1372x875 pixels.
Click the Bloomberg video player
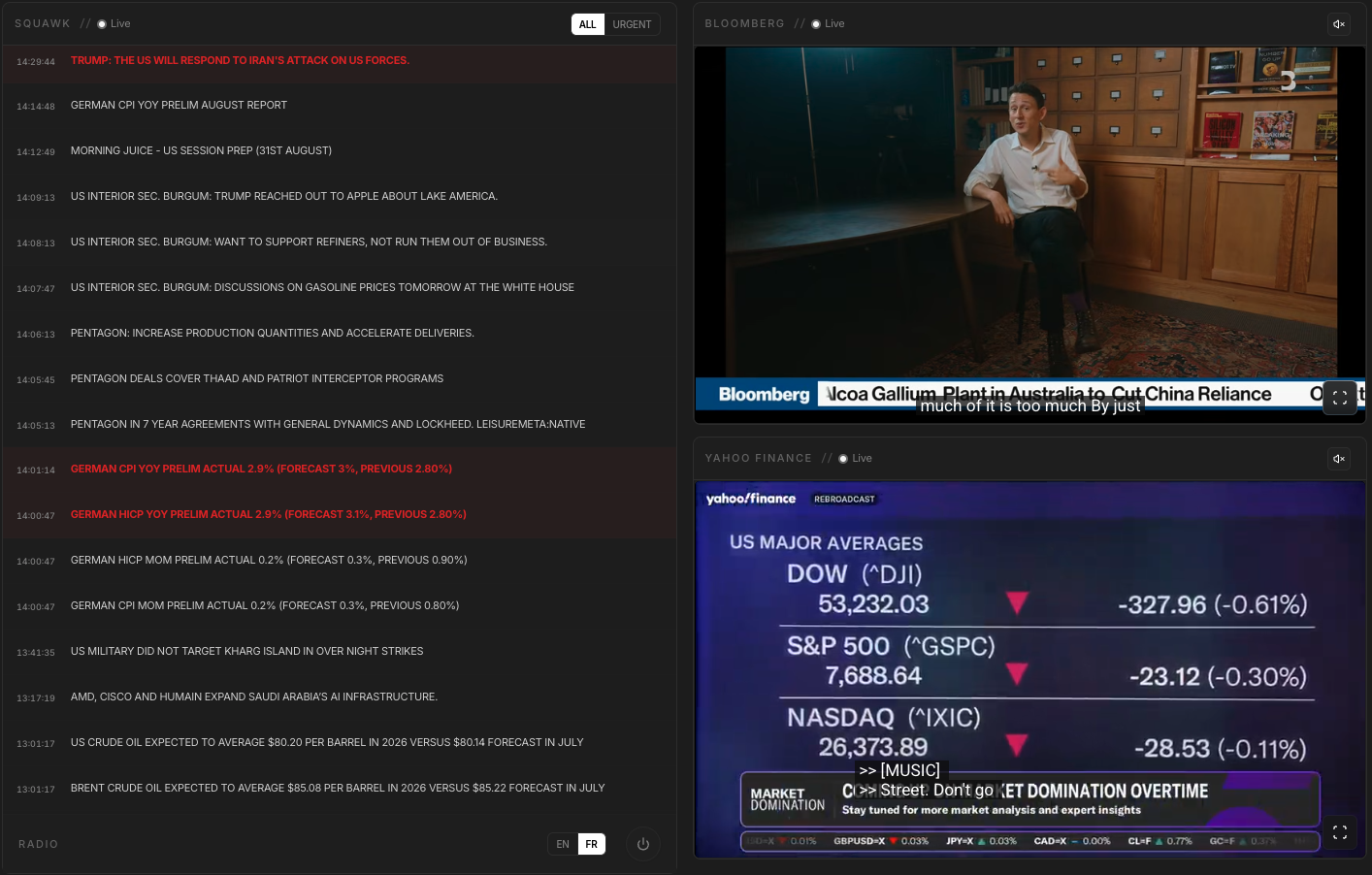[x=1029, y=235]
